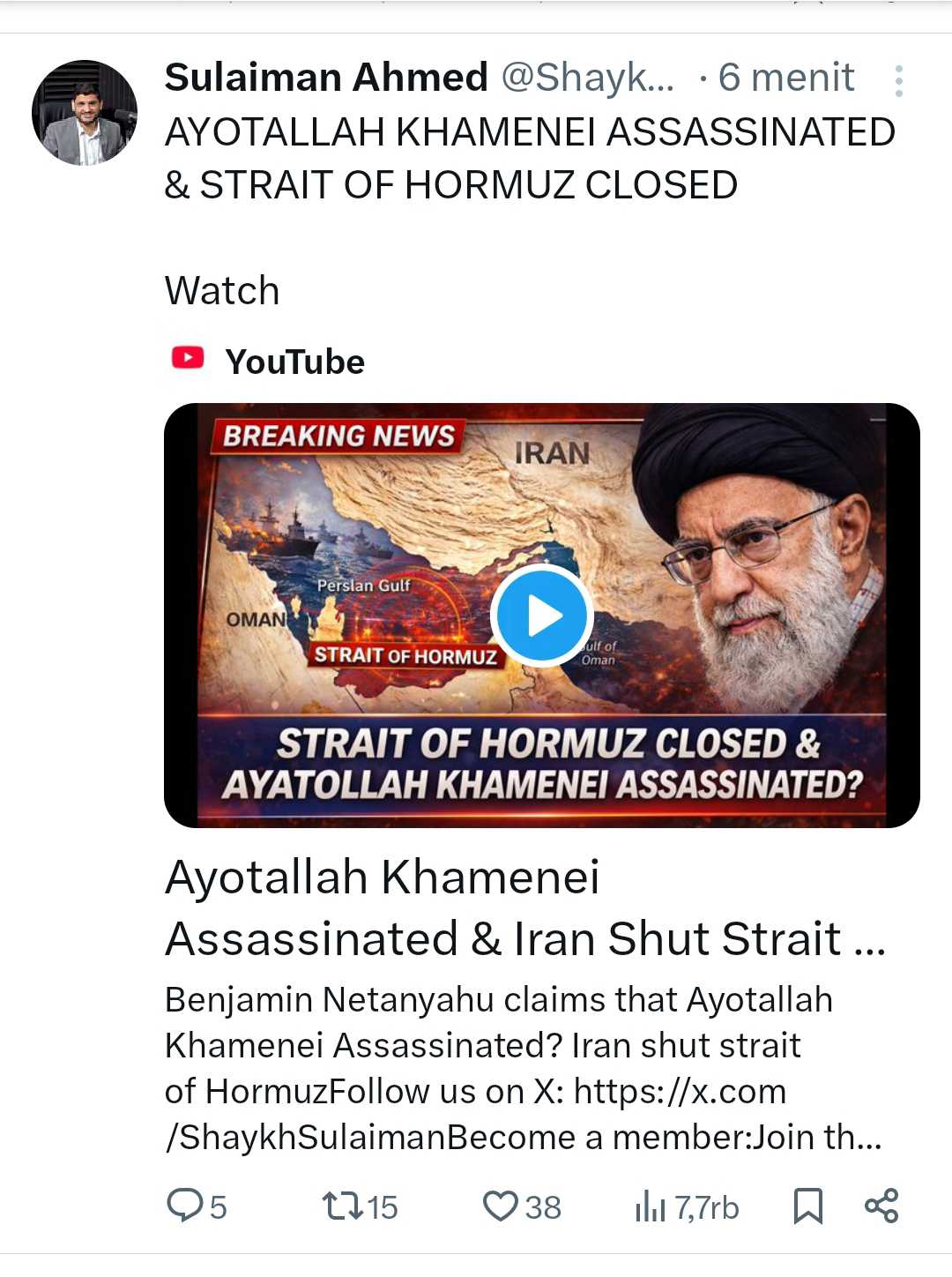Open Sulaiman Ahmed's profile picture
The width and height of the screenshot is (952, 1277).
(85, 113)
